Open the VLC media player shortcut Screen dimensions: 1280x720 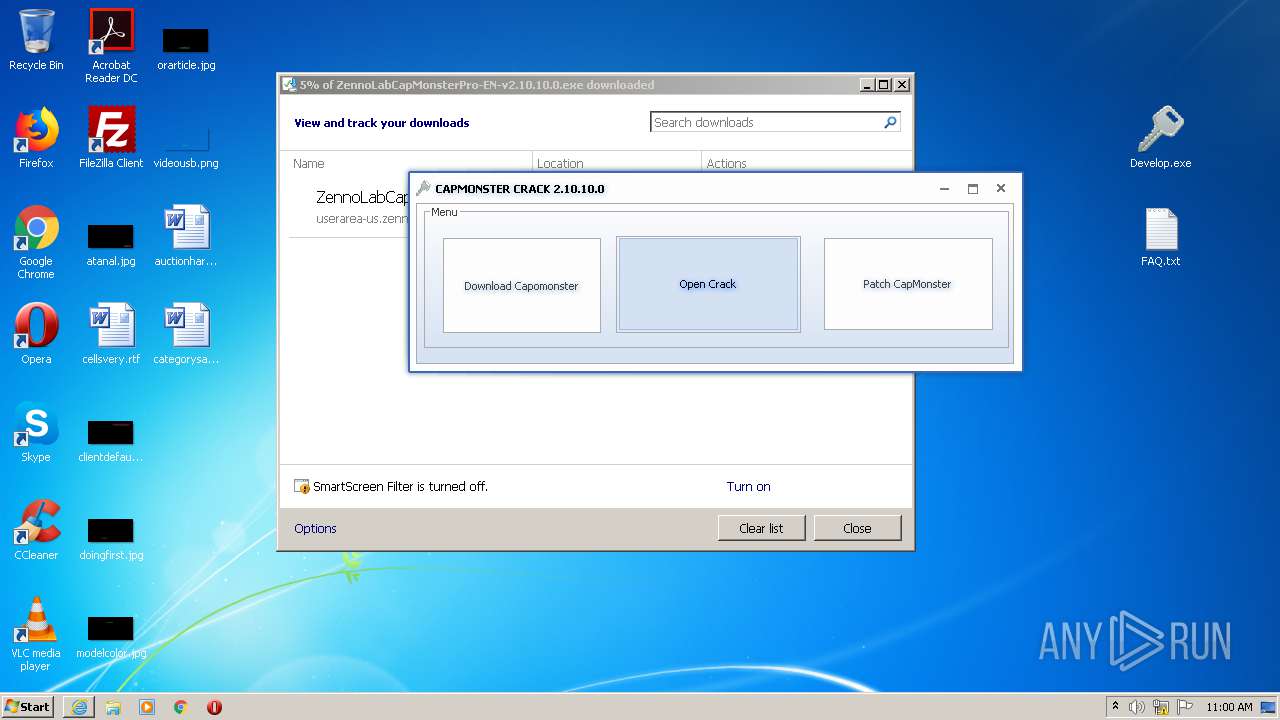coord(36,634)
